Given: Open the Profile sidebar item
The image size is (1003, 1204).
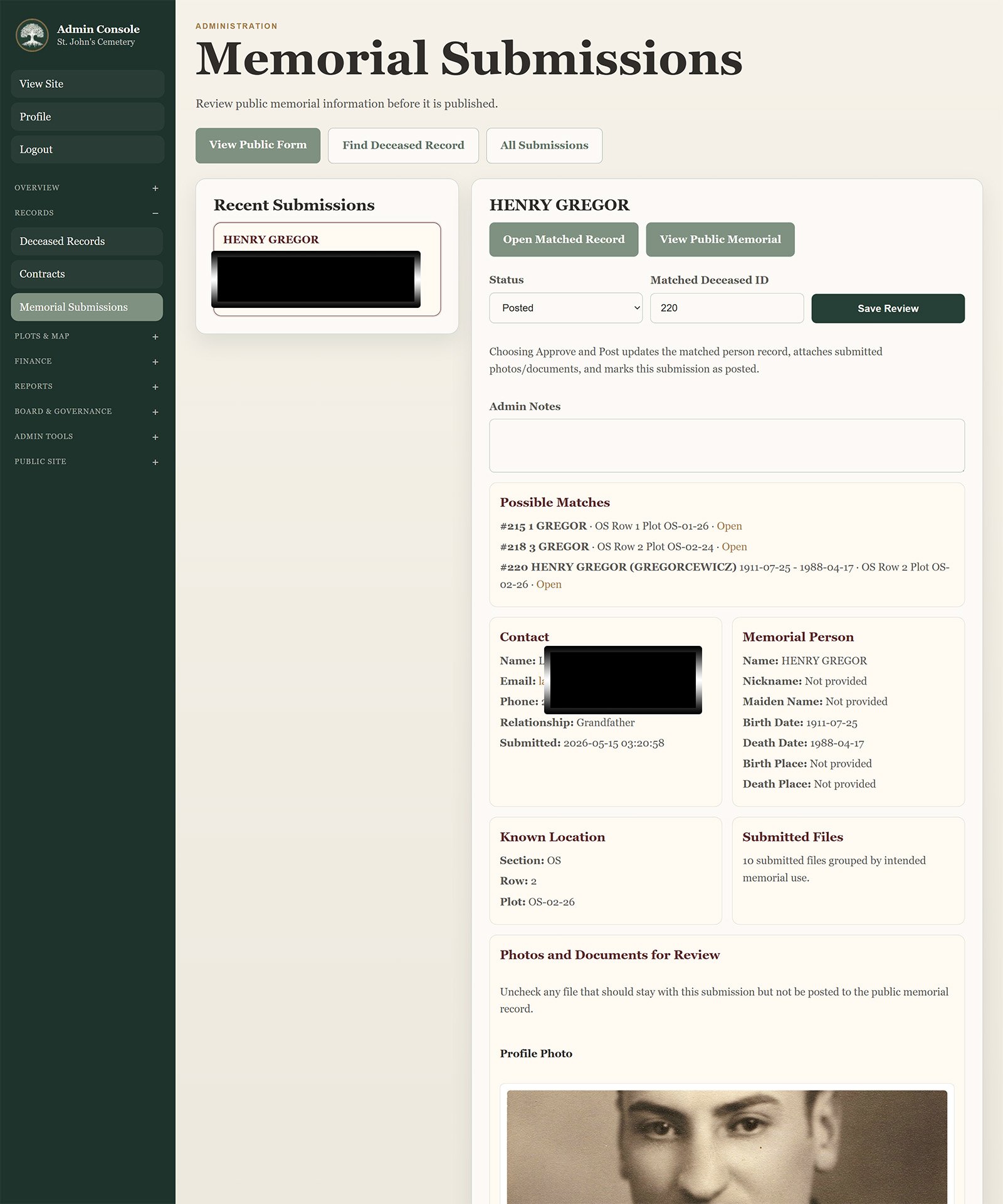Looking at the screenshot, I should [87, 117].
